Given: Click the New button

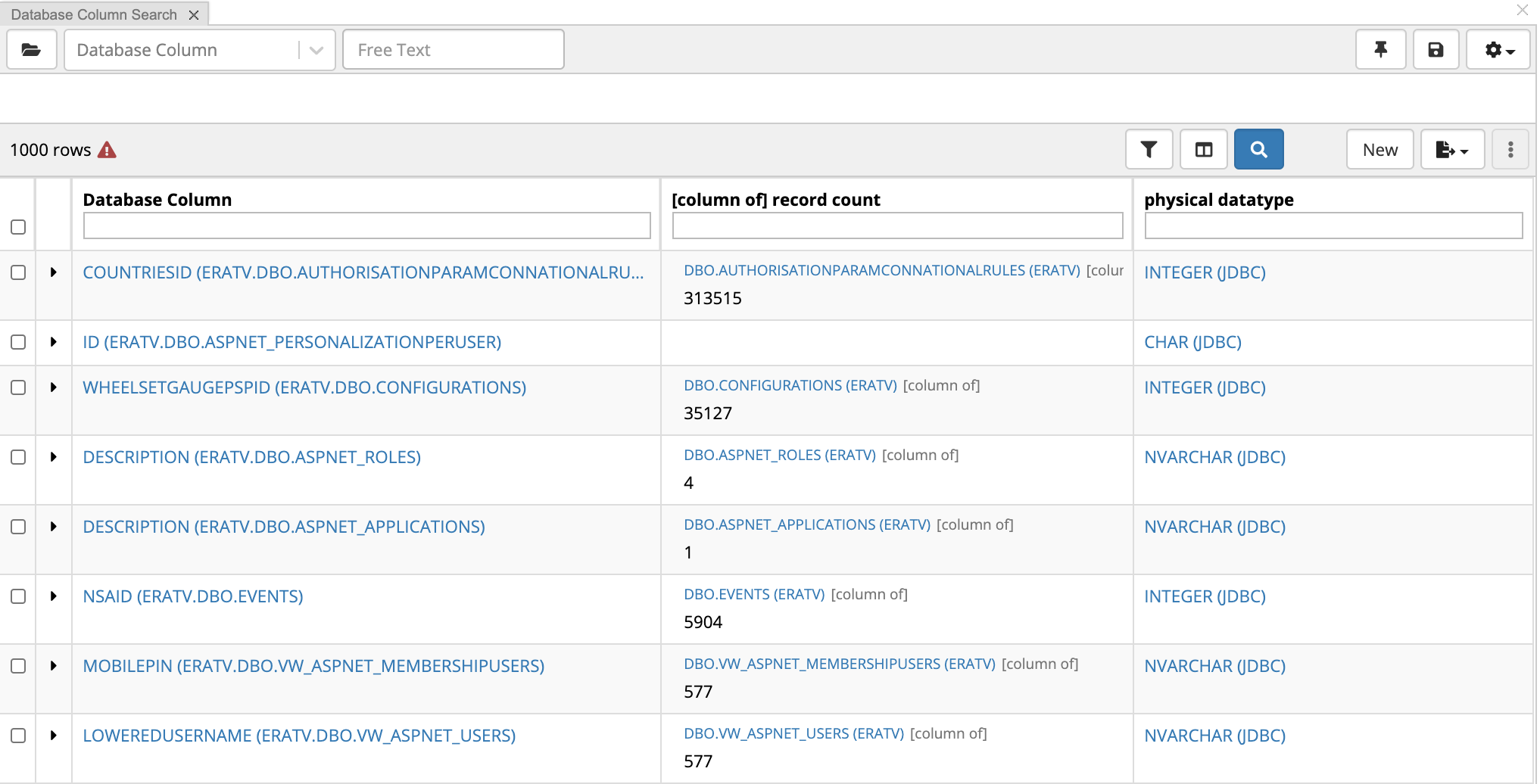Looking at the screenshot, I should point(1380,149).
